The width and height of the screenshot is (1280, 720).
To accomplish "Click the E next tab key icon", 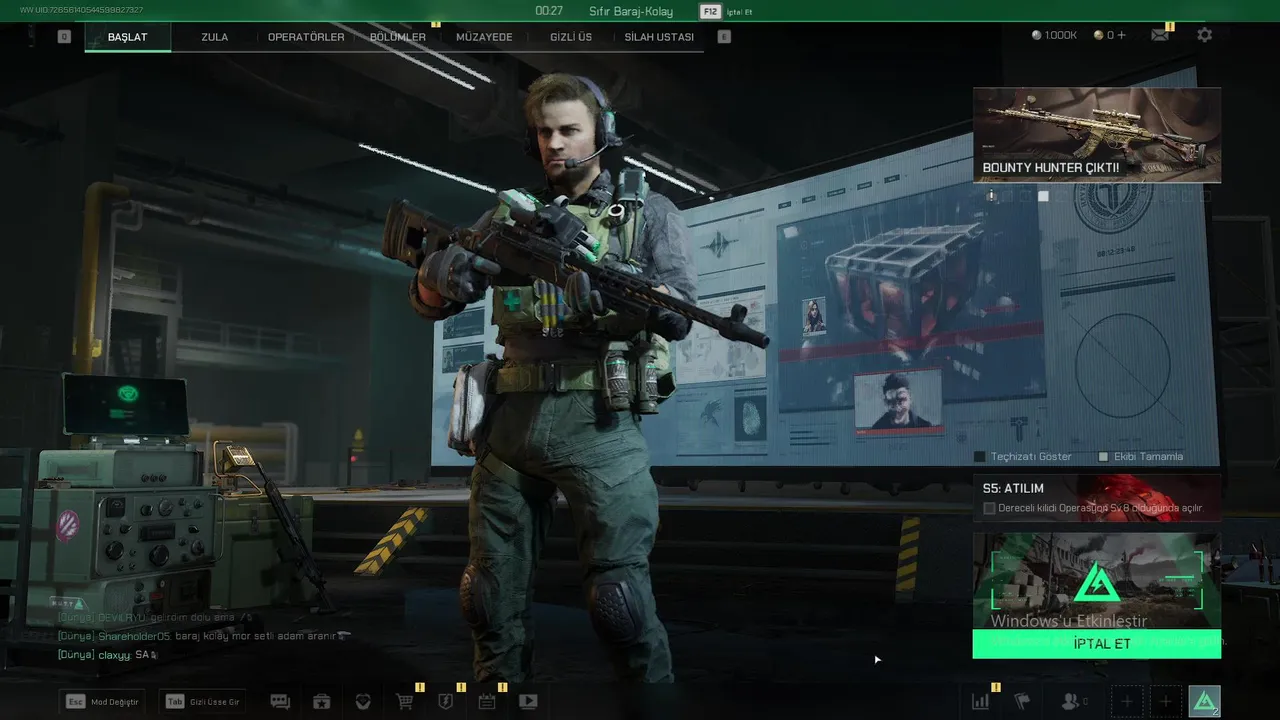I will pos(725,37).
